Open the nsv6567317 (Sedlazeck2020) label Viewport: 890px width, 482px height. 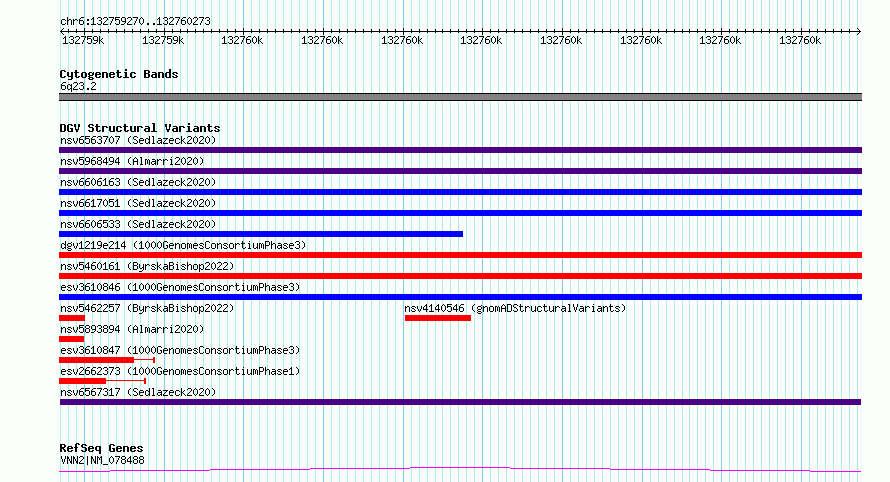pyautogui.click(x=138, y=392)
